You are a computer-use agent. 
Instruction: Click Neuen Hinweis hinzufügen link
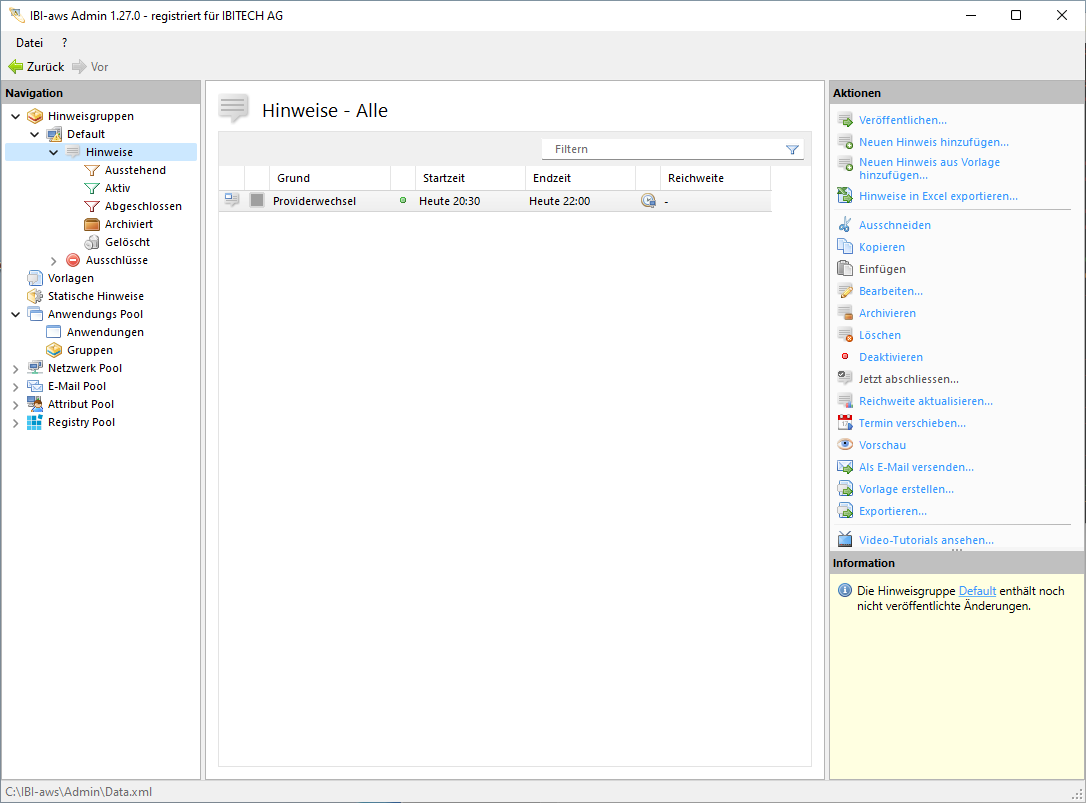pyautogui.click(x=933, y=142)
